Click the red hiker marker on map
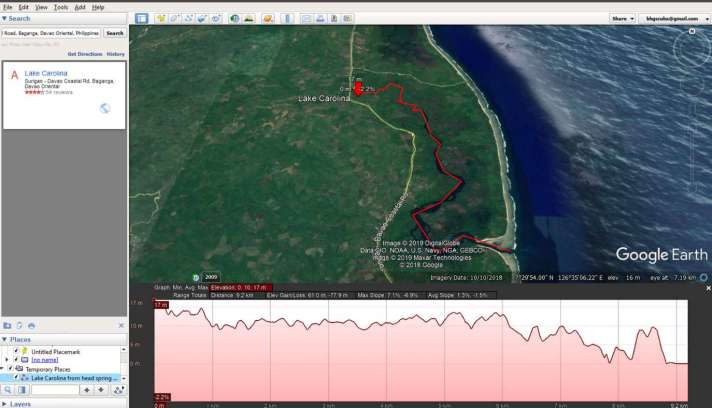The height and width of the screenshot is (408, 712). coord(358,88)
